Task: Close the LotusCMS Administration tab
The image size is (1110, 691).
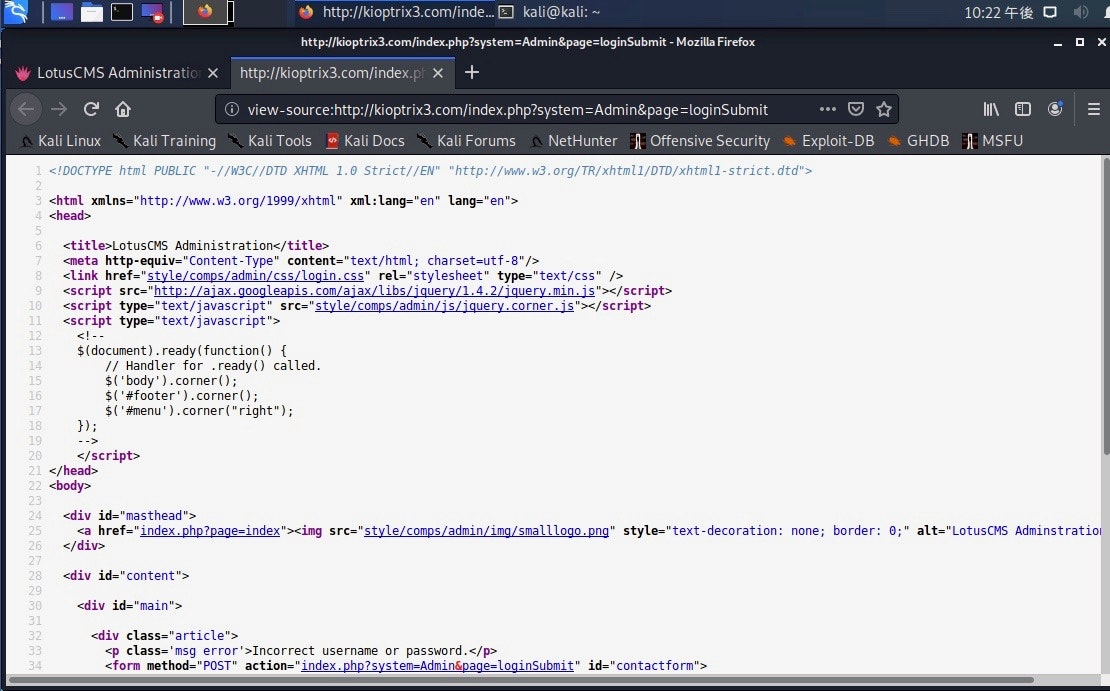Action: pyautogui.click(x=212, y=73)
